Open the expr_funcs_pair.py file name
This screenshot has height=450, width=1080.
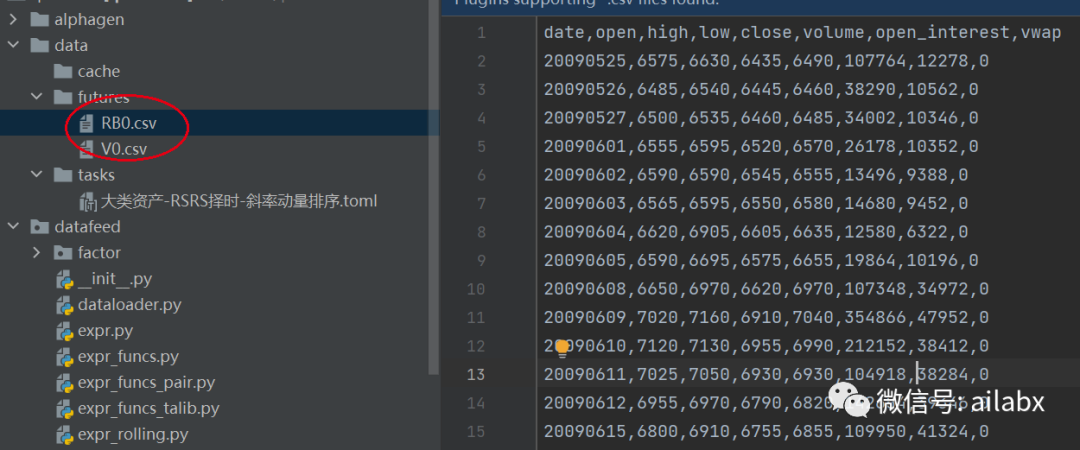point(146,382)
